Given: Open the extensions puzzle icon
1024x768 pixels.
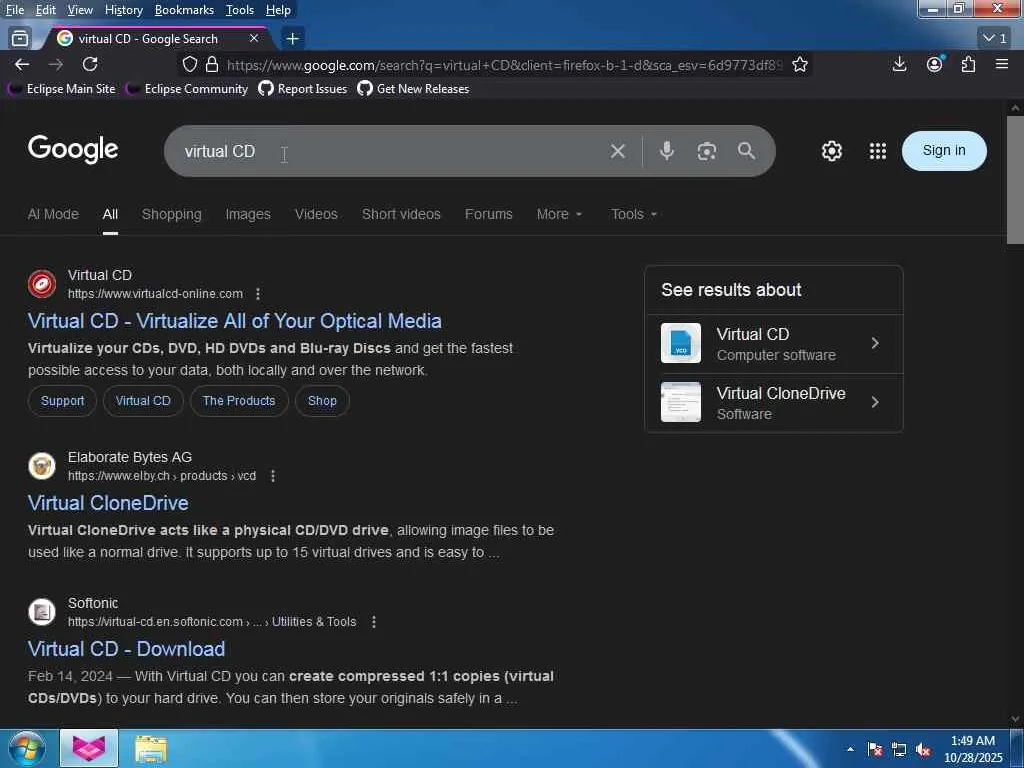Looking at the screenshot, I should tap(968, 64).
